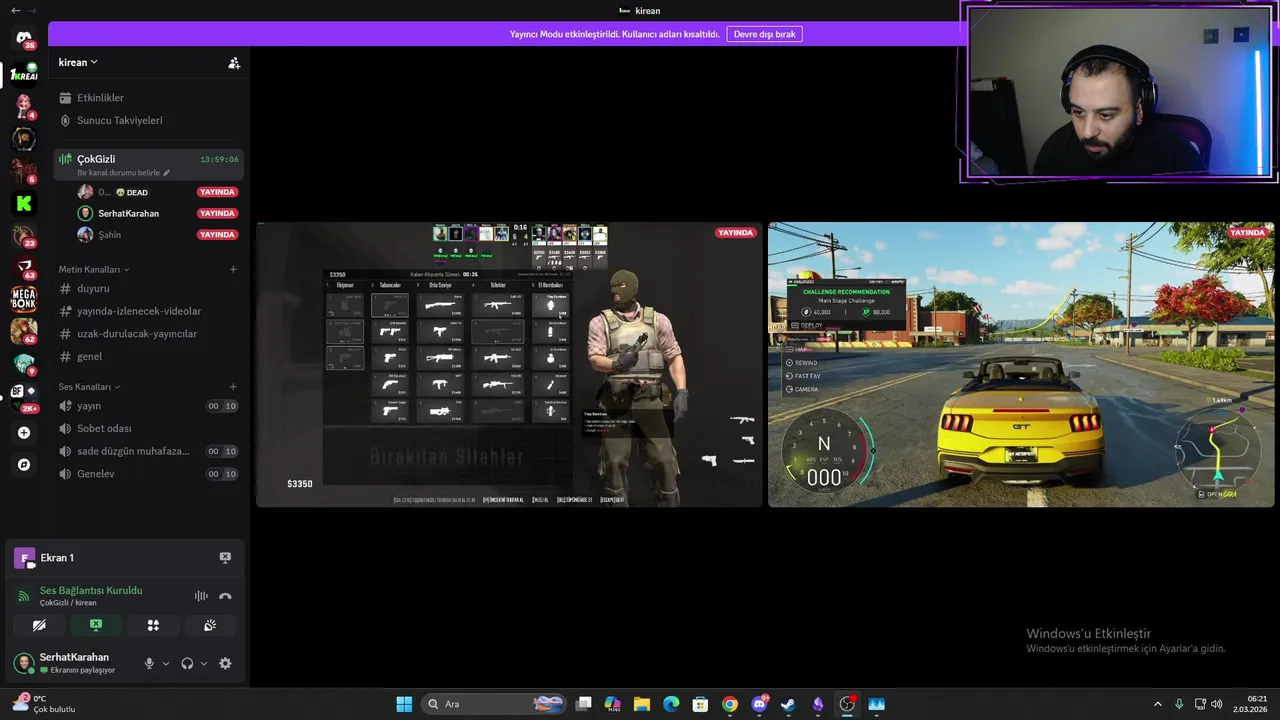The width and height of the screenshot is (1280, 720).
Task: Open Task View from the taskbar
Action: (x=584, y=704)
